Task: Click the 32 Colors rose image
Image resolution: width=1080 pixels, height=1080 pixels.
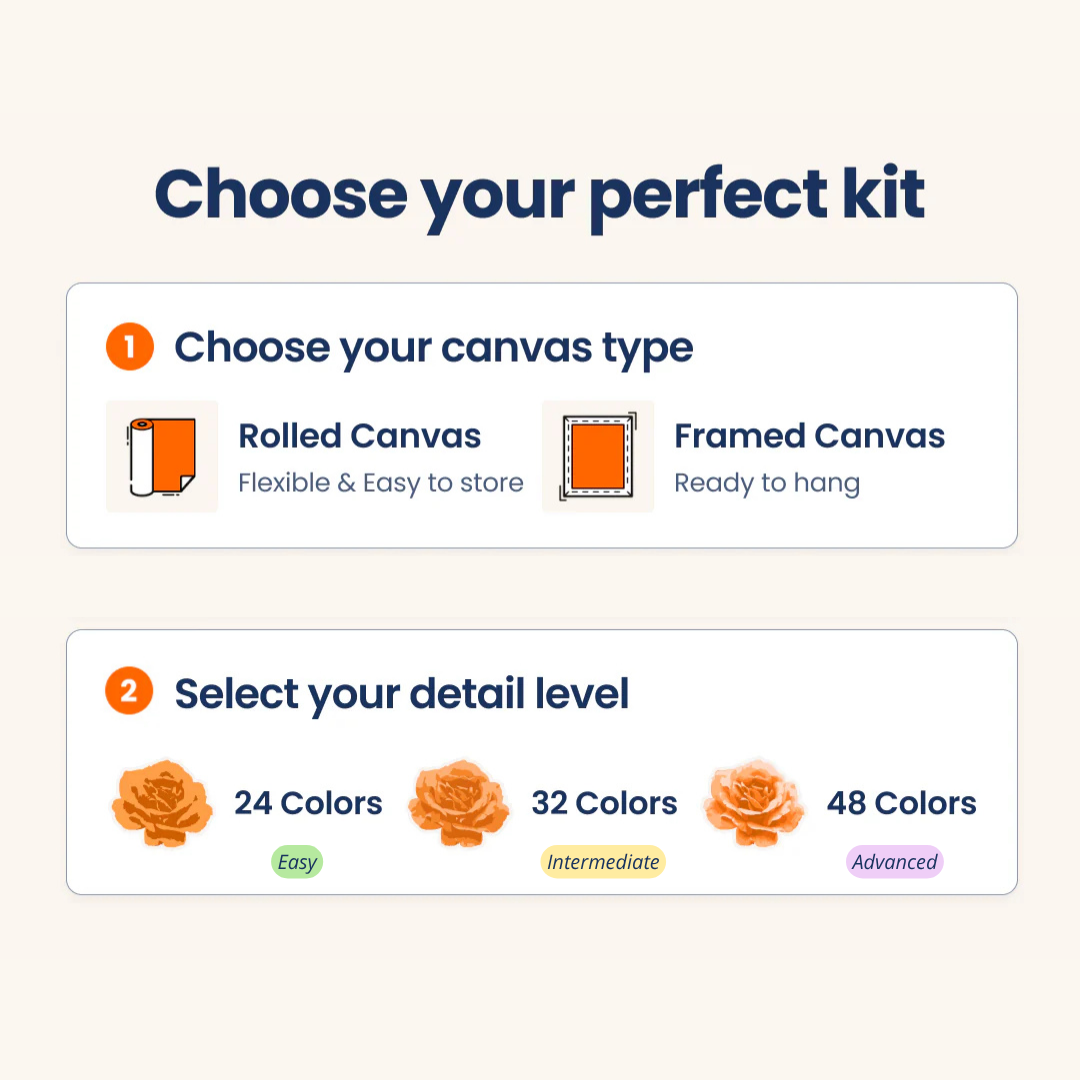Action: [x=459, y=803]
